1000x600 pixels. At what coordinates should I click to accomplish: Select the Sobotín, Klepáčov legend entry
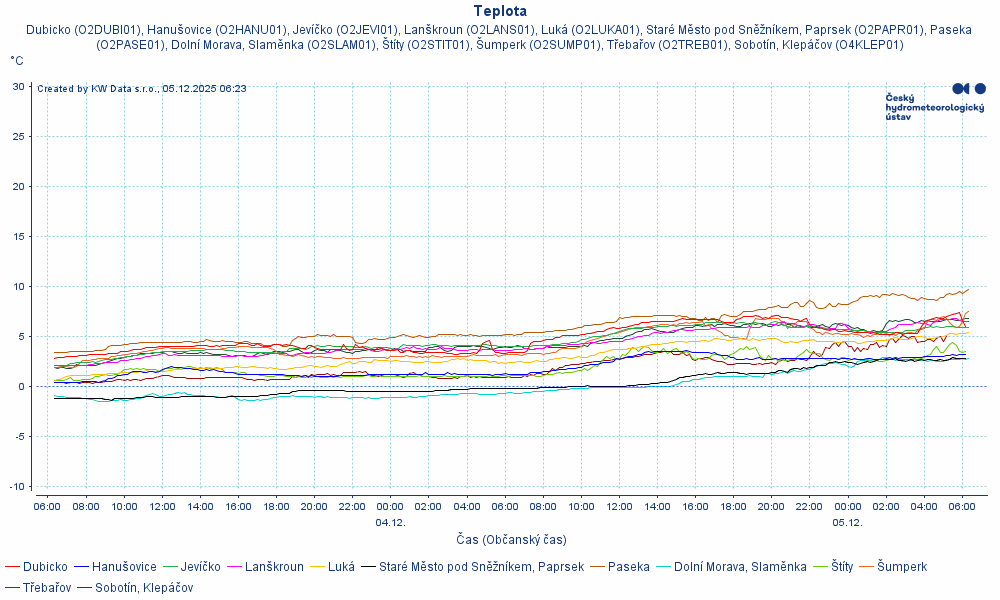point(144,588)
